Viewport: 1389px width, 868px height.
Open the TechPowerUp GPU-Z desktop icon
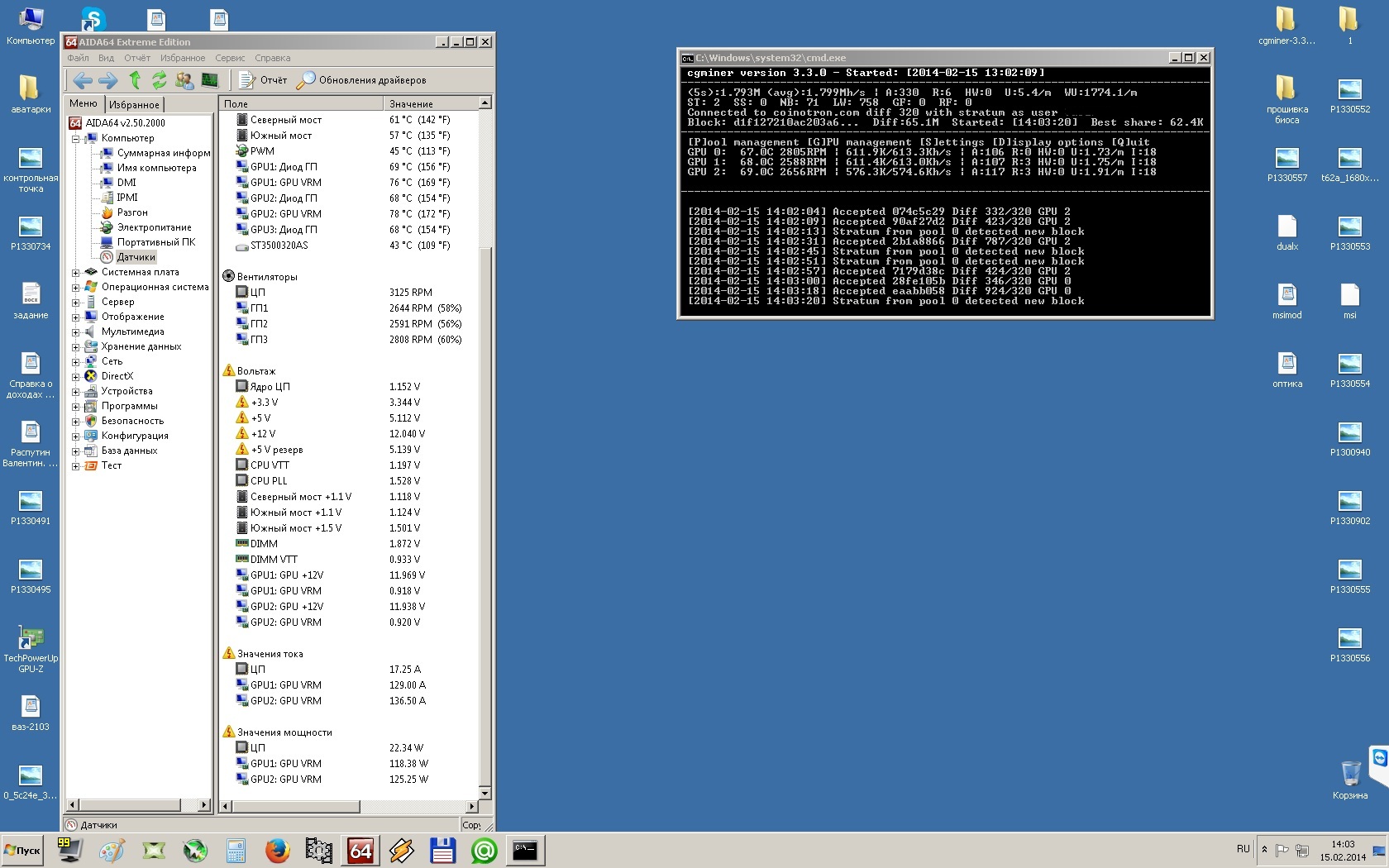31,648
